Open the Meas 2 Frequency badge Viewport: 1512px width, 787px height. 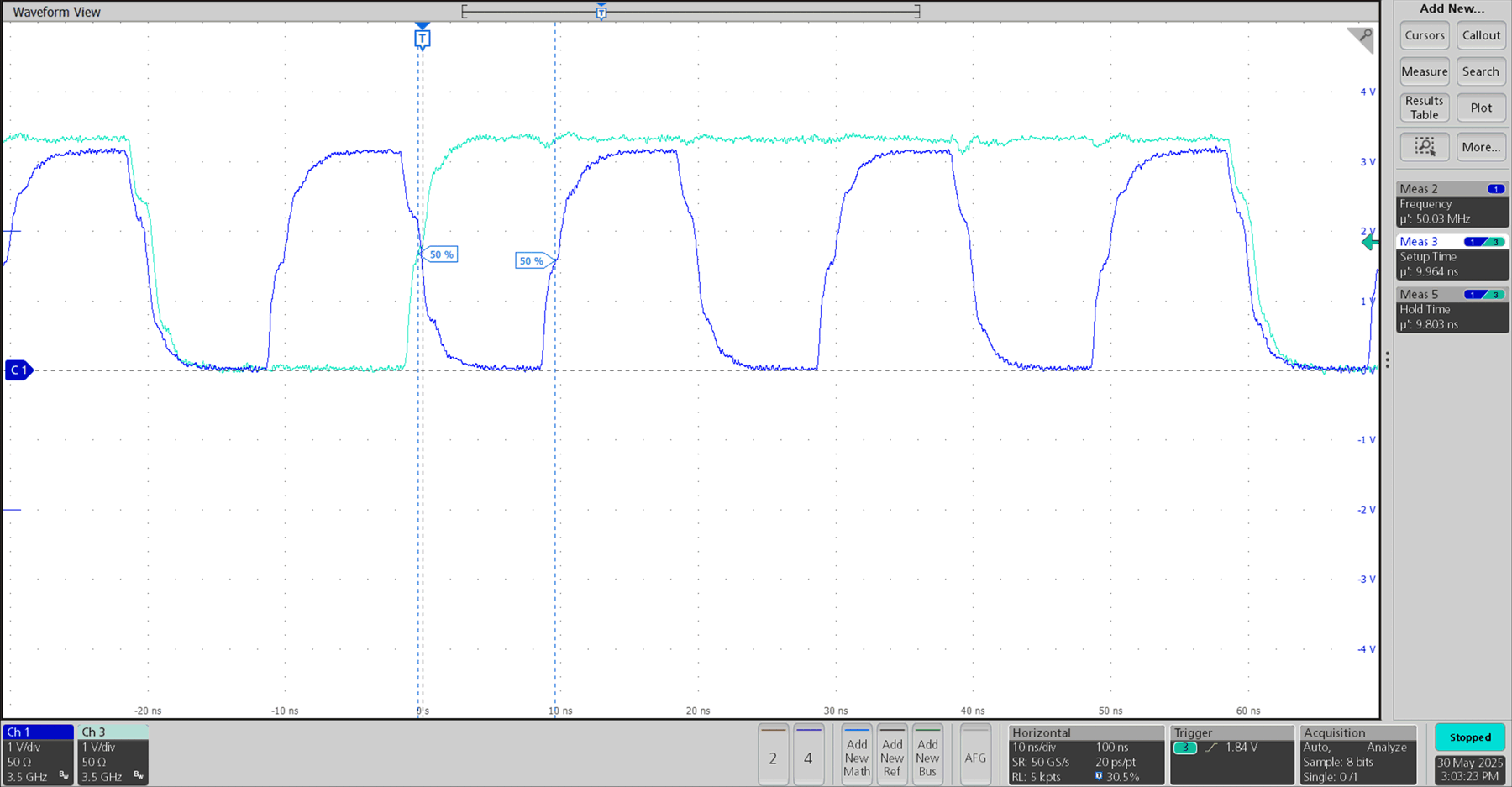pyautogui.click(x=1452, y=204)
